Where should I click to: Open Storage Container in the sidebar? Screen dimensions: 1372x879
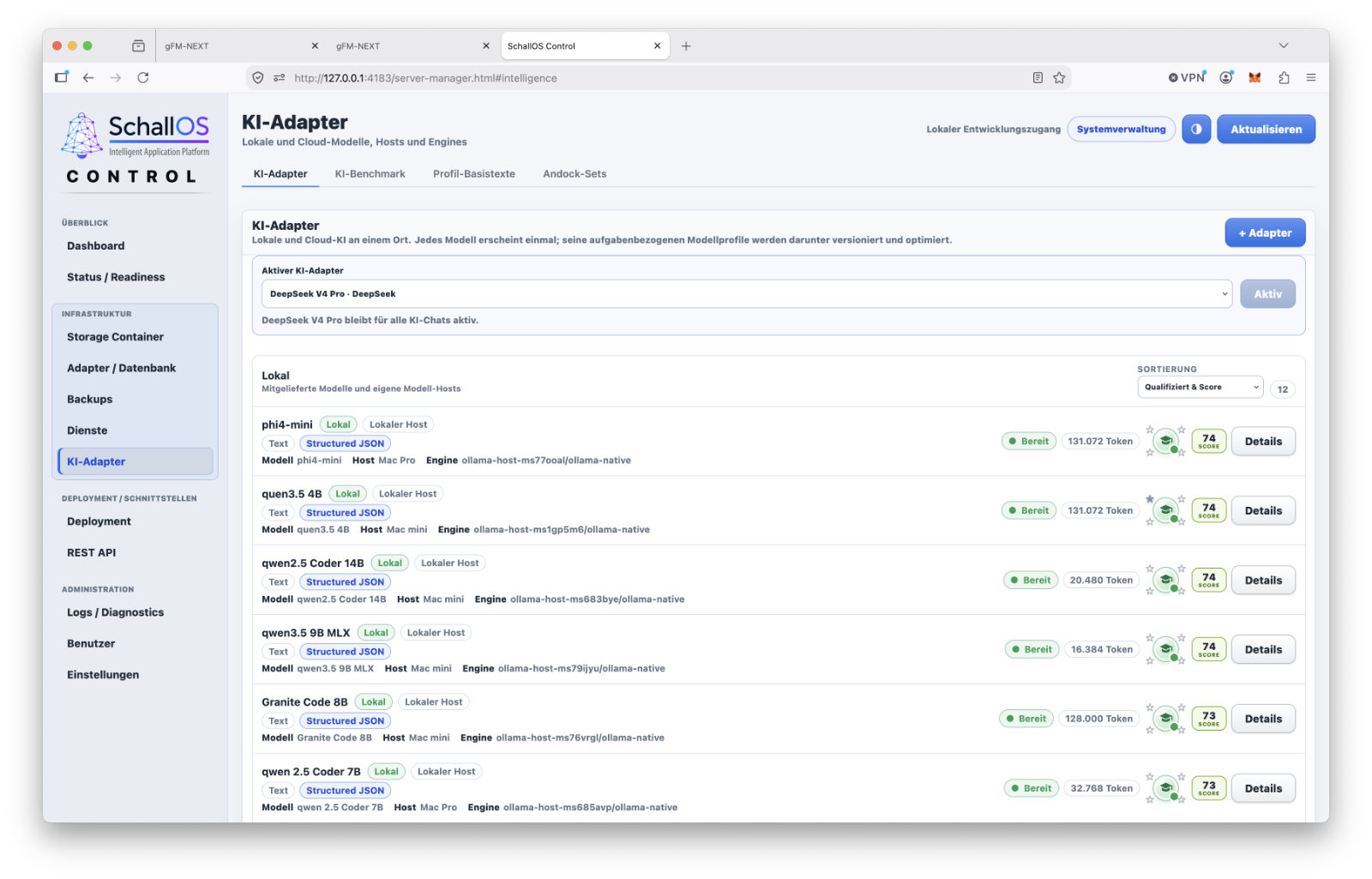(115, 337)
